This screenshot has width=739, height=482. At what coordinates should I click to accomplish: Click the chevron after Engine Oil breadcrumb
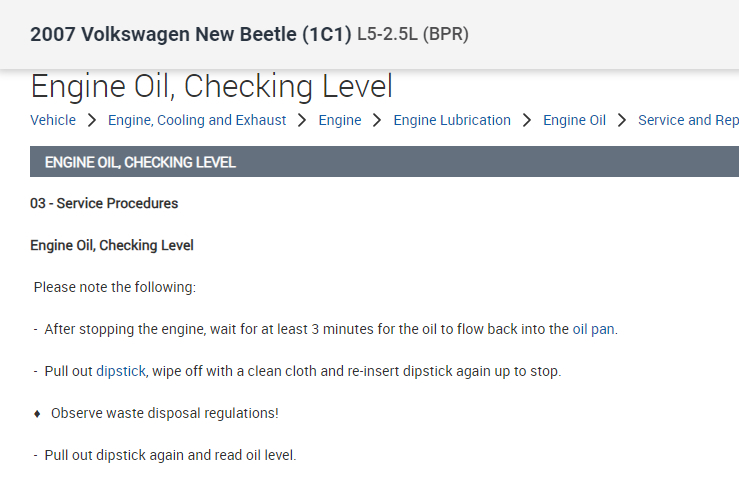(622, 120)
